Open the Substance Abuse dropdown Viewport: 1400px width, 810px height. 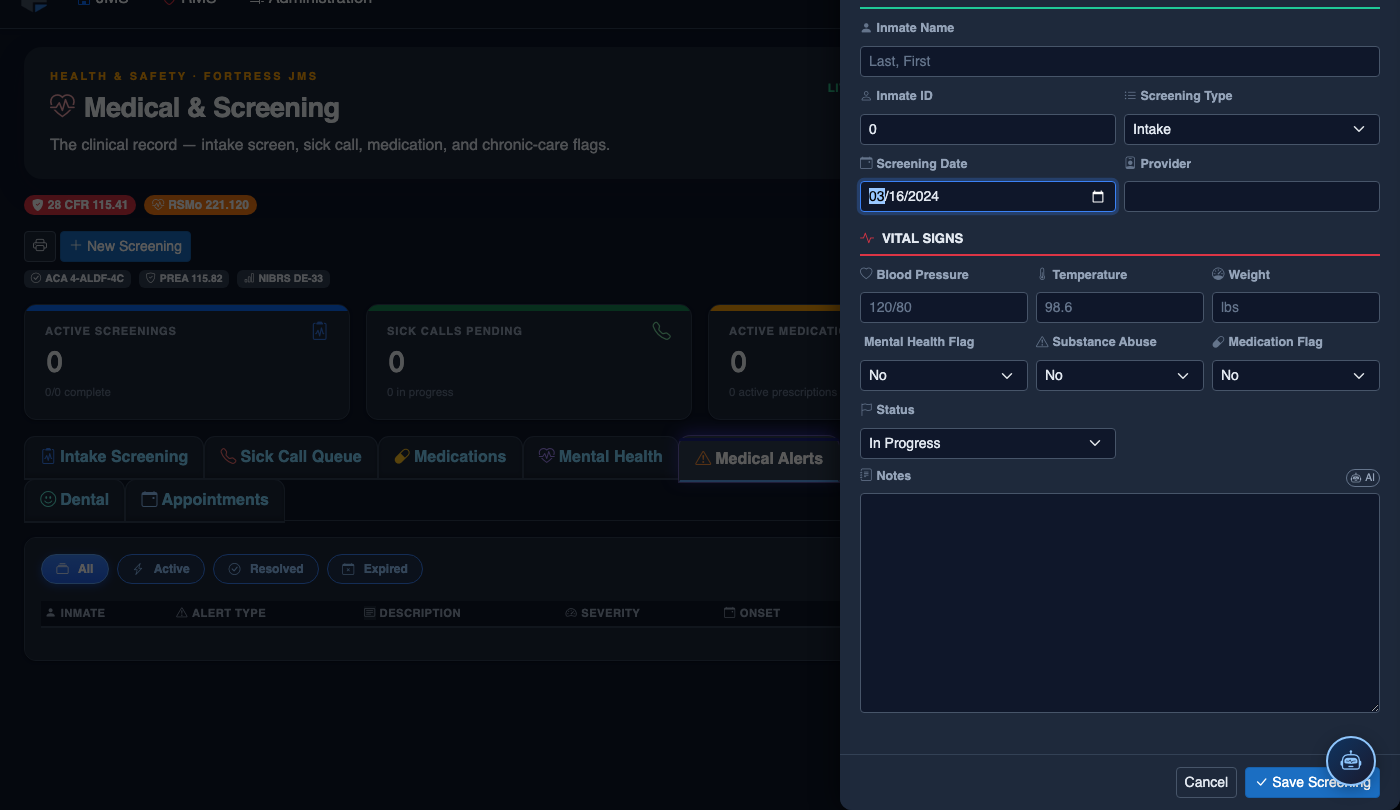pos(1120,375)
